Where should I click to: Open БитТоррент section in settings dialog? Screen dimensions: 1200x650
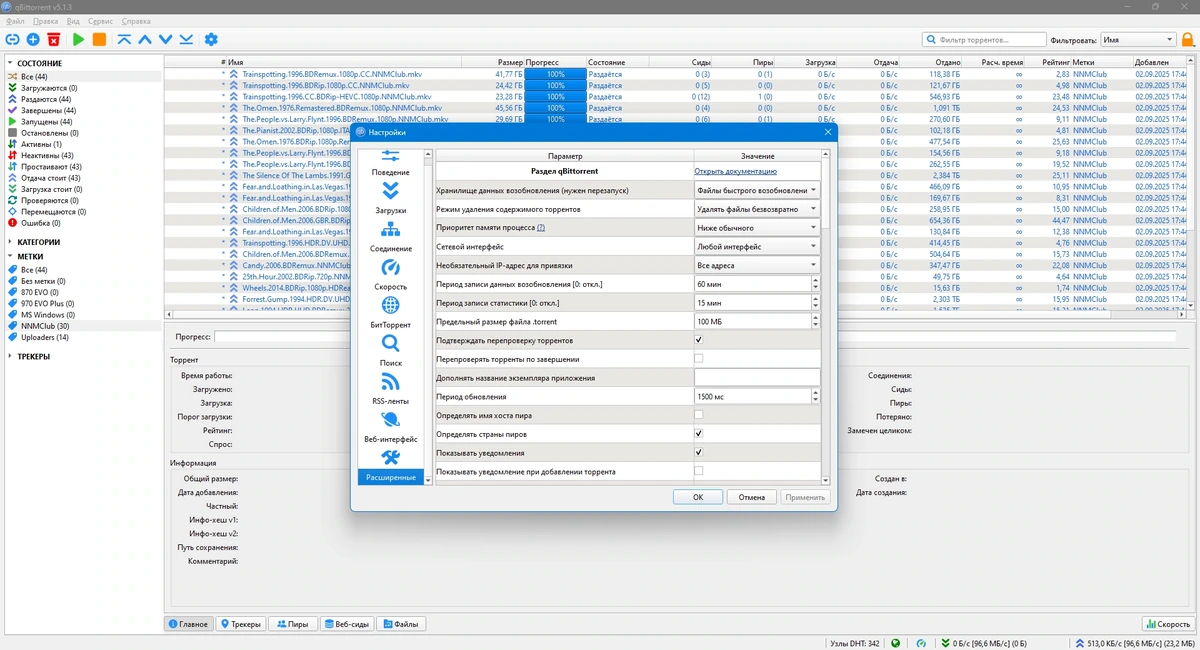[x=390, y=313]
